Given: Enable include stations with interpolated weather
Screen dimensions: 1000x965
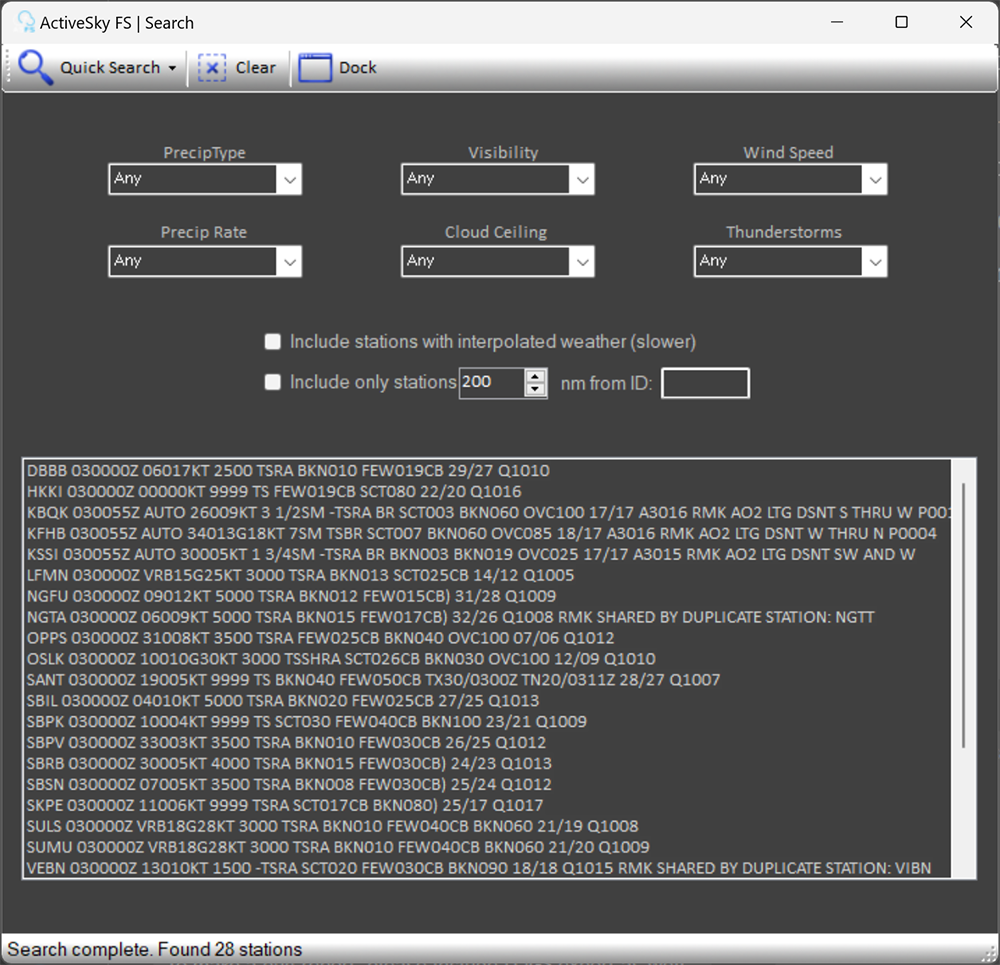Looking at the screenshot, I should (272, 342).
